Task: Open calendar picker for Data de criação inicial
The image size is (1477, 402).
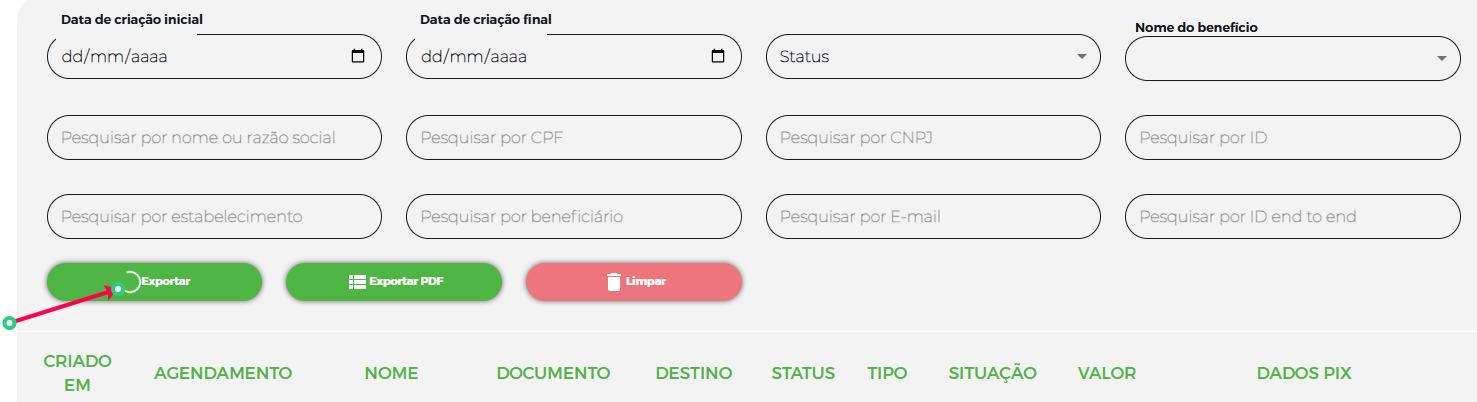Action: pos(358,57)
